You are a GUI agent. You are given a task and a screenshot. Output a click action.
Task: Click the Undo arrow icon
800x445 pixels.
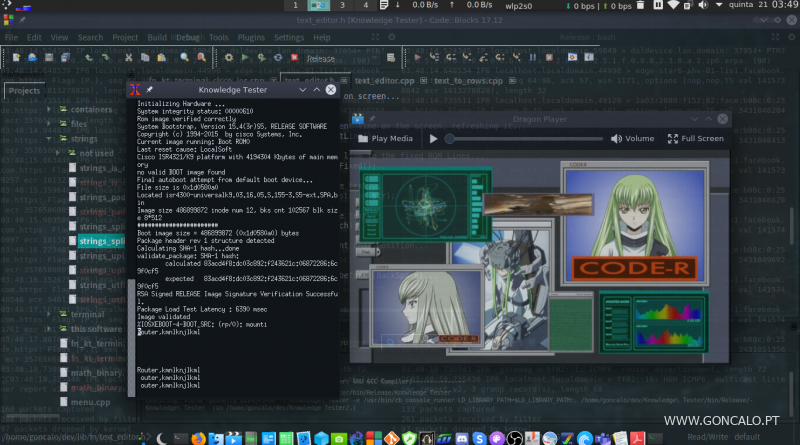coord(89,58)
